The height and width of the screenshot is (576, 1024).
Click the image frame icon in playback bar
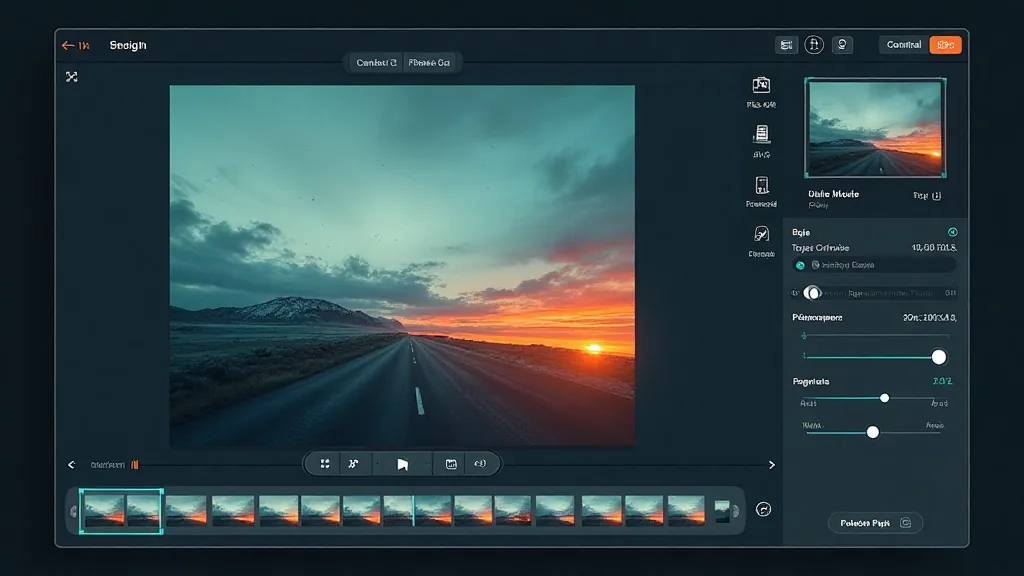pos(451,464)
